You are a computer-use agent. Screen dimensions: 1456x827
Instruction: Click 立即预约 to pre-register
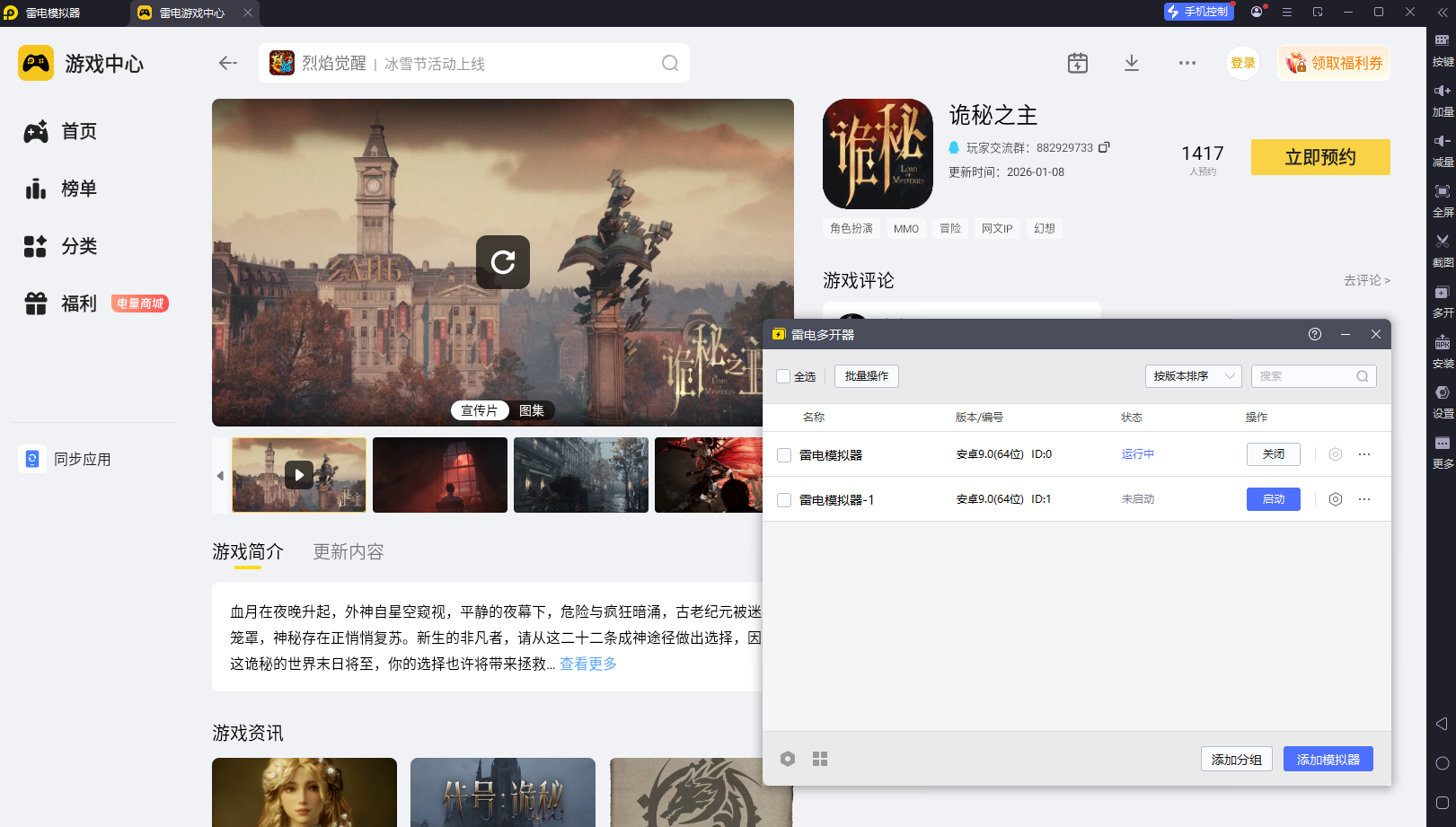tap(1320, 156)
